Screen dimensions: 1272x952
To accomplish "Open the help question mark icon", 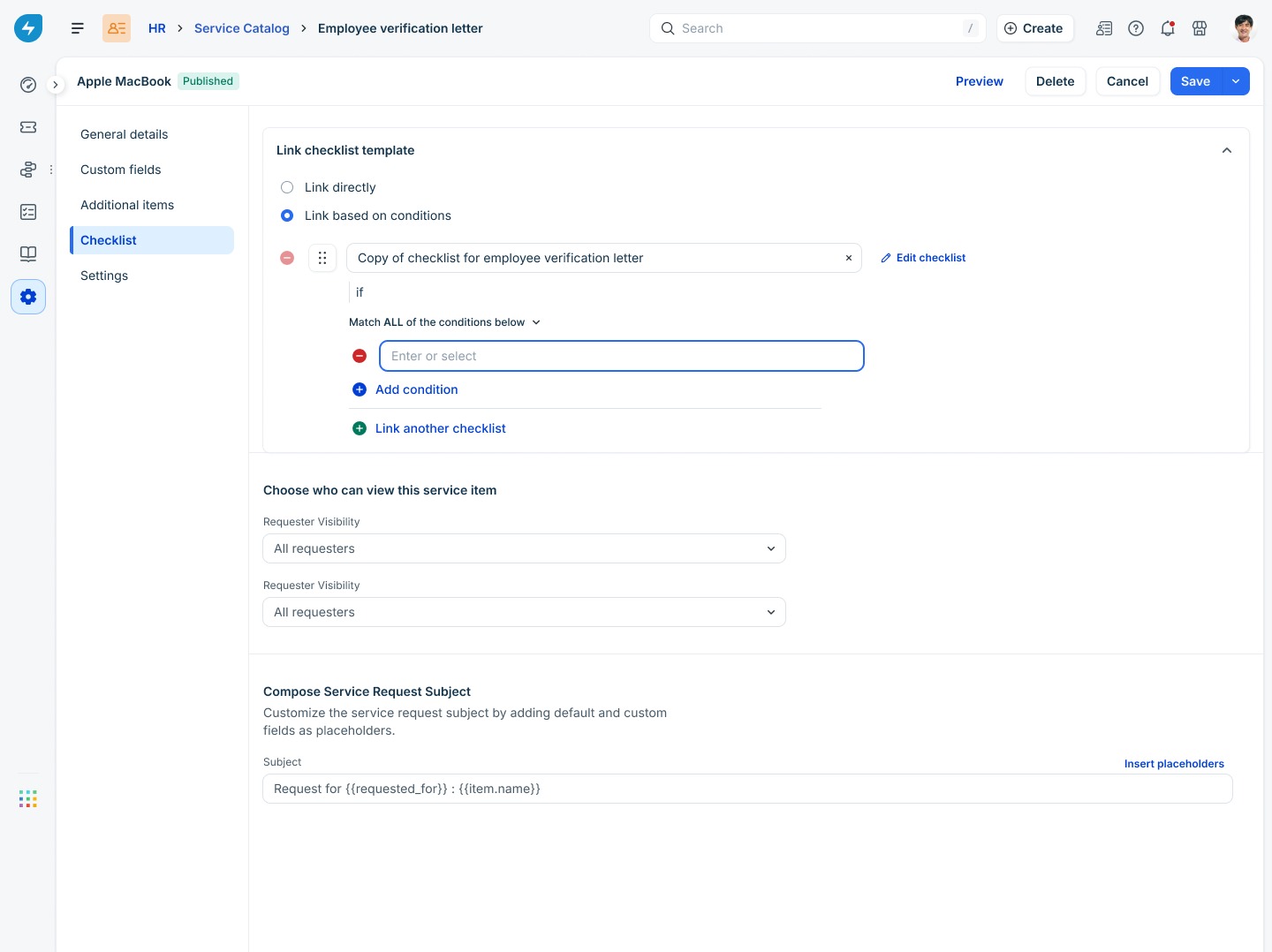I will tap(1136, 28).
